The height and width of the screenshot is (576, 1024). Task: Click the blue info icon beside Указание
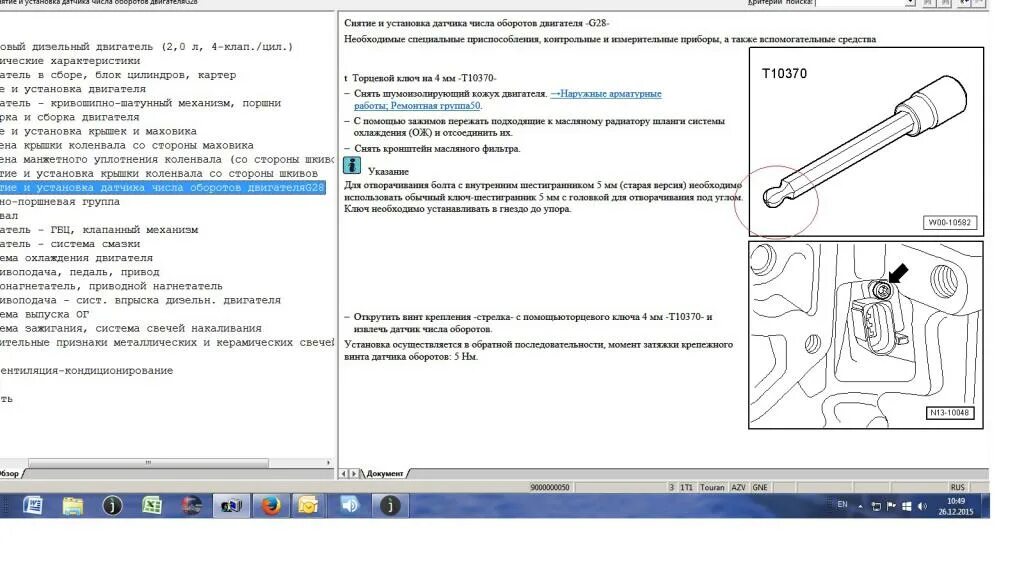point(352,166)
